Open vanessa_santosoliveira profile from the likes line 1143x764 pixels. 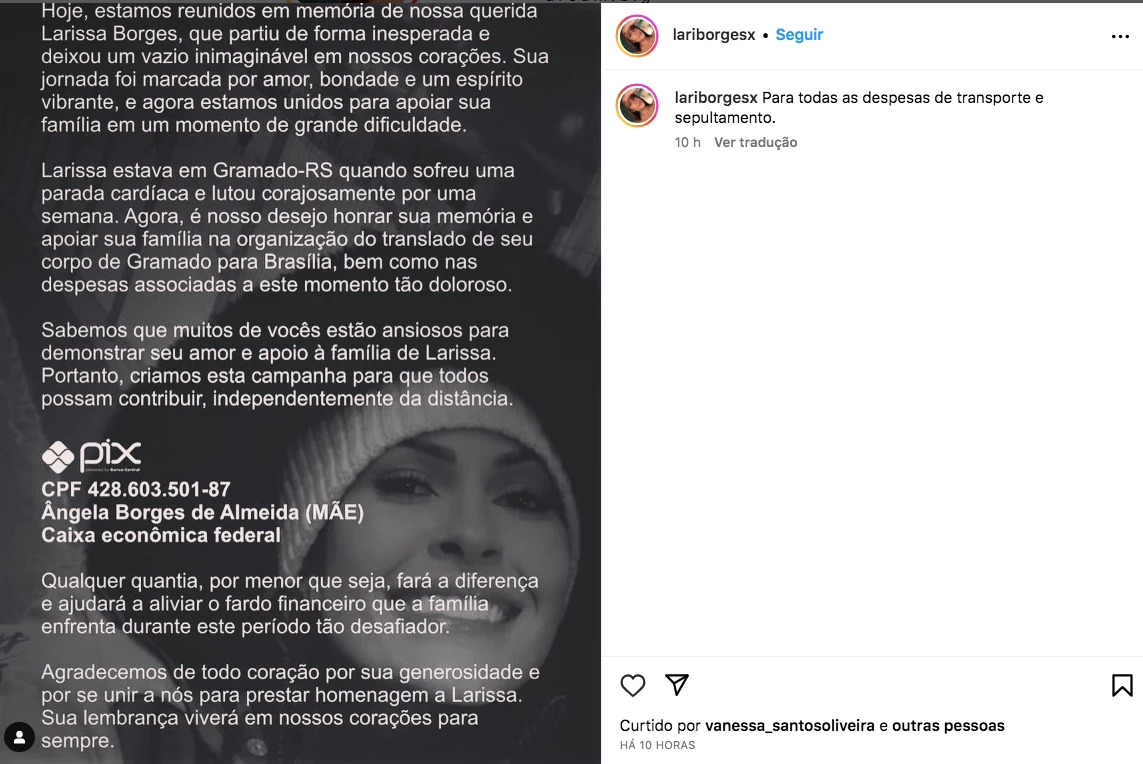[x=789, y=725]
